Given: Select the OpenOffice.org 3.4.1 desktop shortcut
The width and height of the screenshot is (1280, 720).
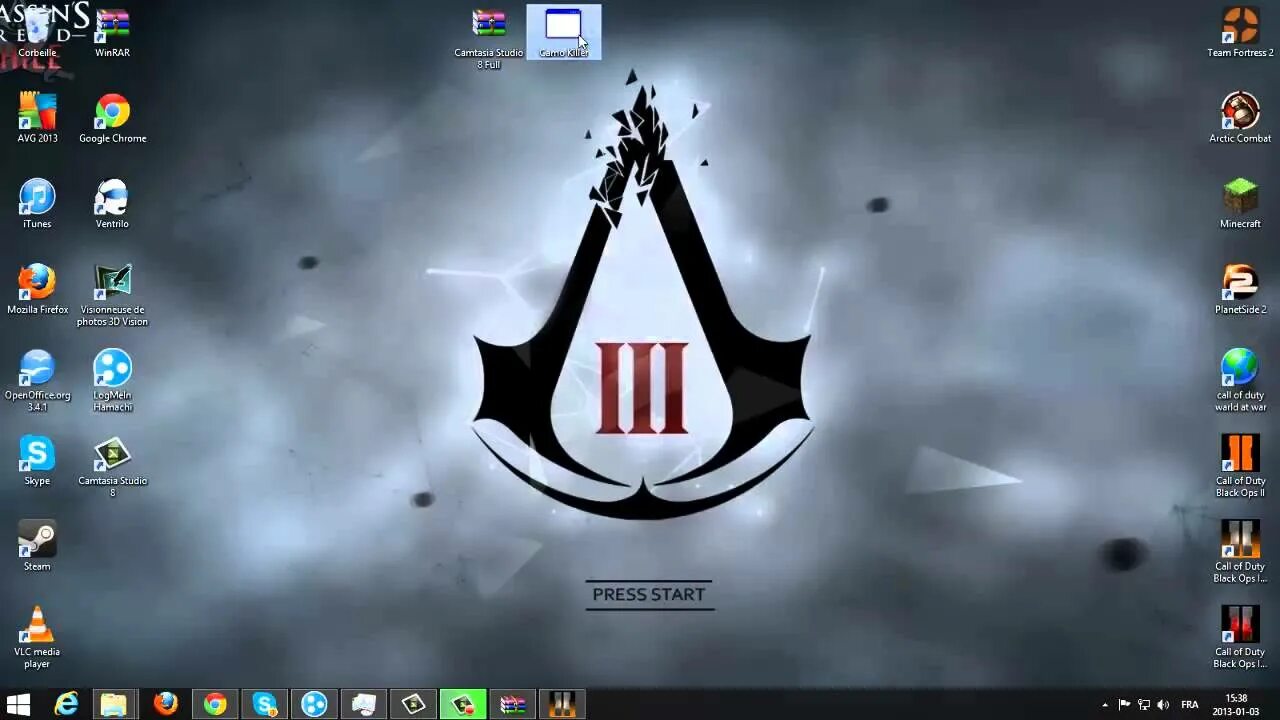Looking at the screenshot, I should tap(37, 380).
